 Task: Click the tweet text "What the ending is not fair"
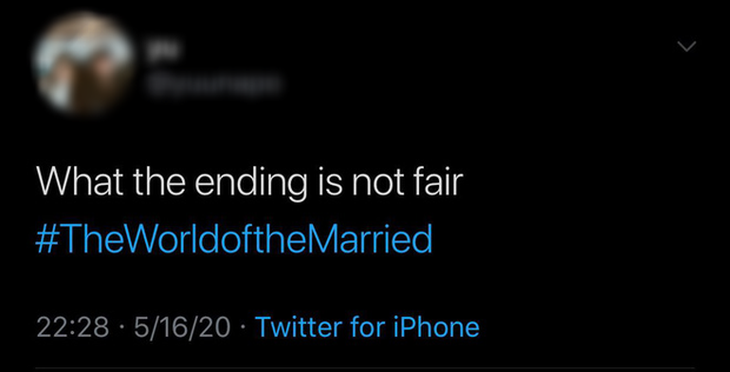click(x=250, y=182)
